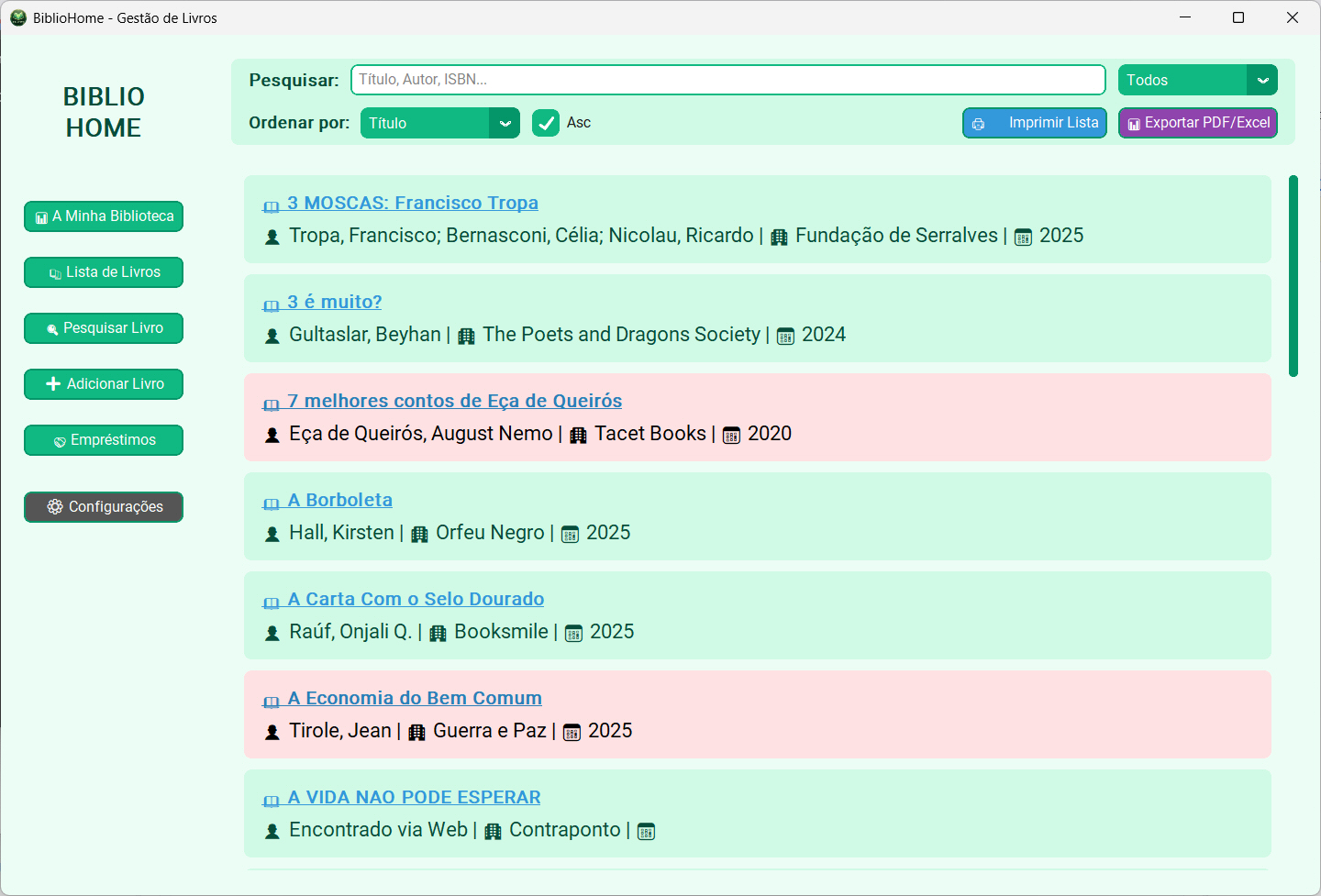Toggle the Asc sort order checkbox

coord(546,123)
